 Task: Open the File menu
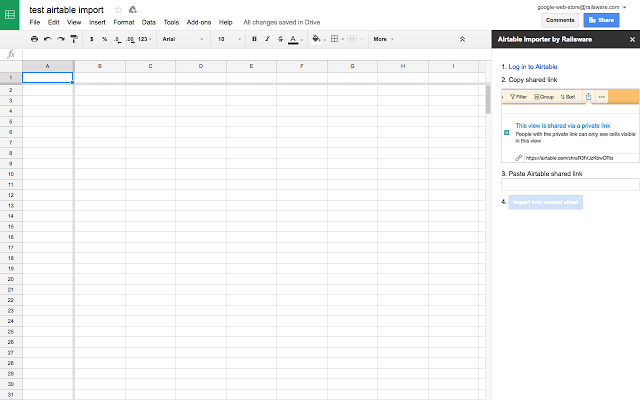[35, 22]
